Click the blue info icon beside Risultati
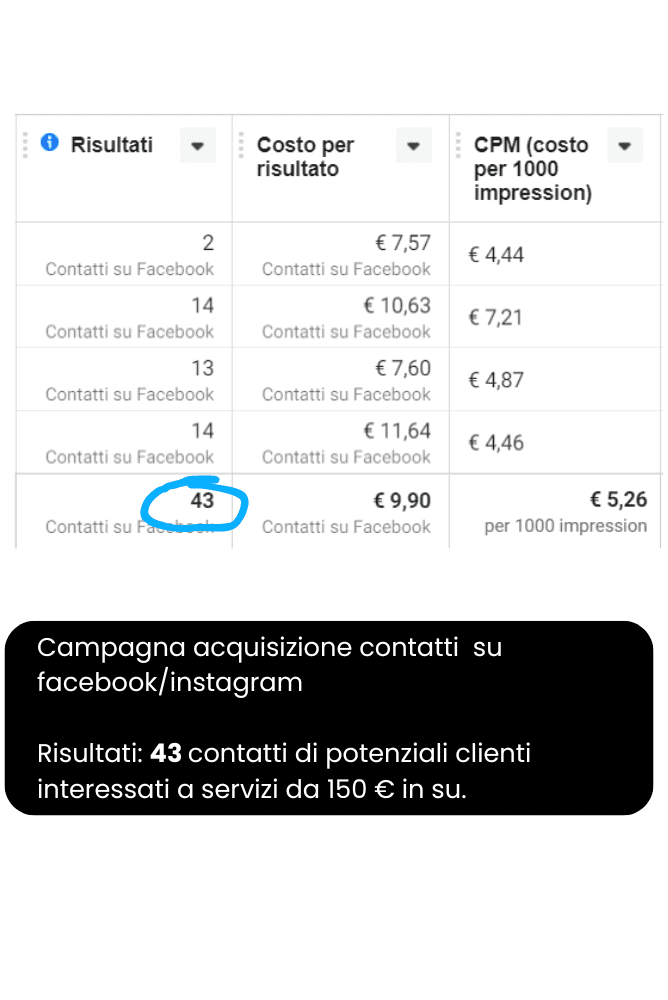The width and height of the screenshot is (668, 1000). 50,142
